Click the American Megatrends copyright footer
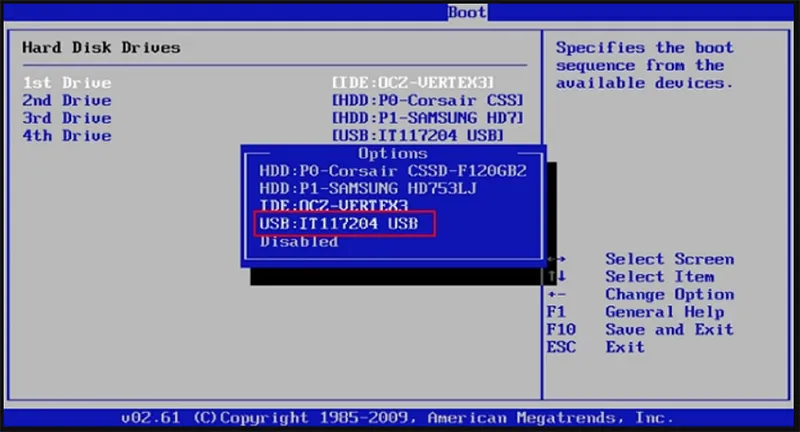This screenshot has height=432, width=800. [x=397, y=418]
